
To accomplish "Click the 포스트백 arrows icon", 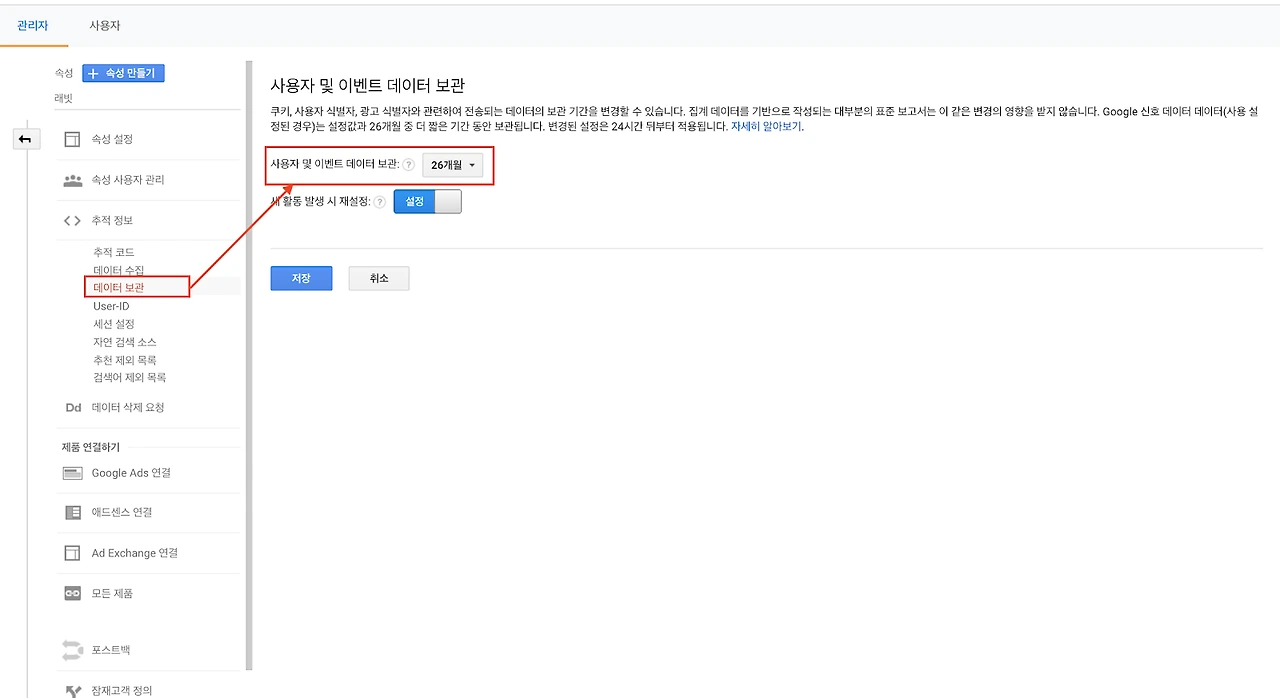I will 72,650.
